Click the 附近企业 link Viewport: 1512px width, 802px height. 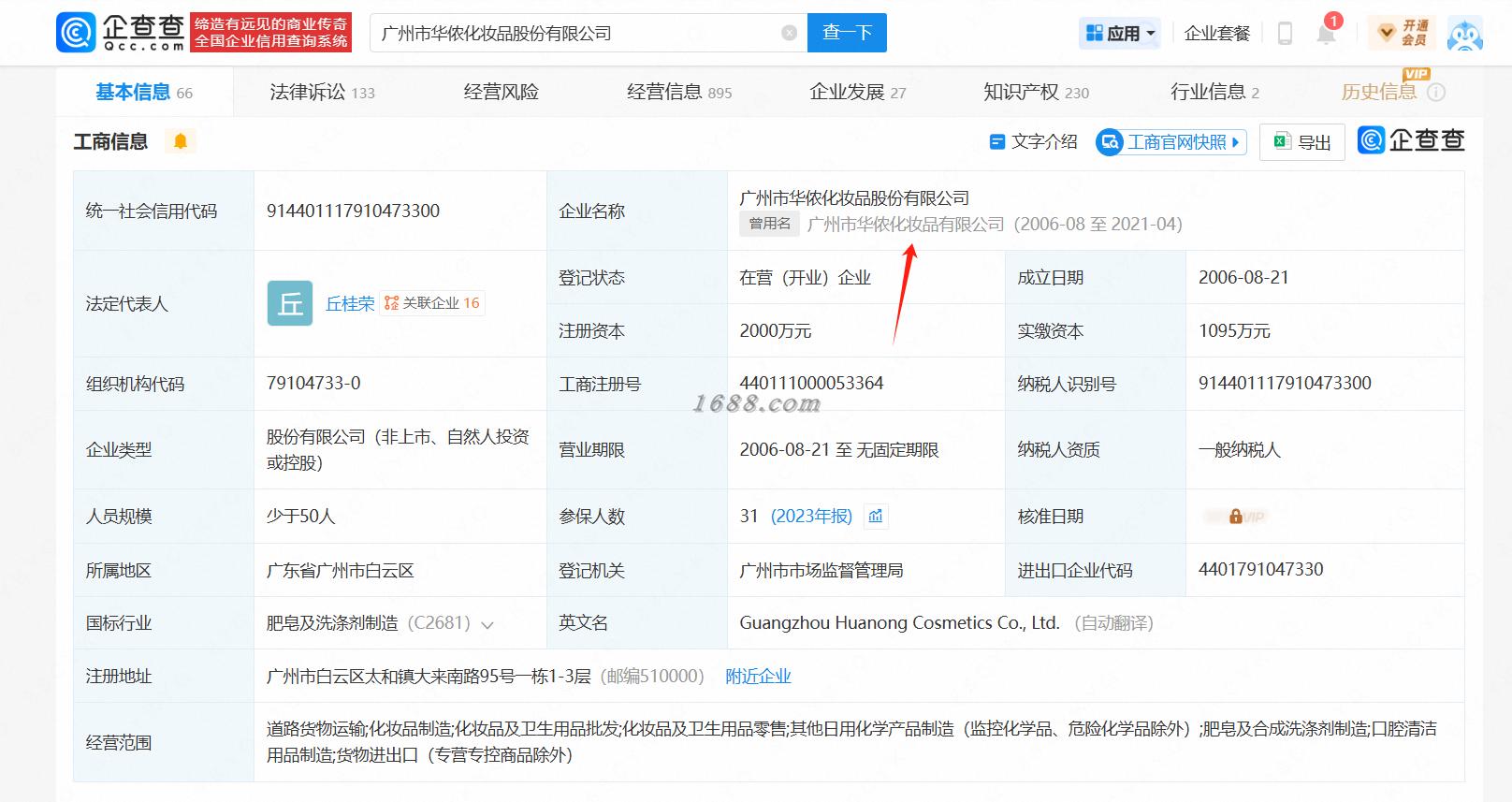tap(758, 676)
